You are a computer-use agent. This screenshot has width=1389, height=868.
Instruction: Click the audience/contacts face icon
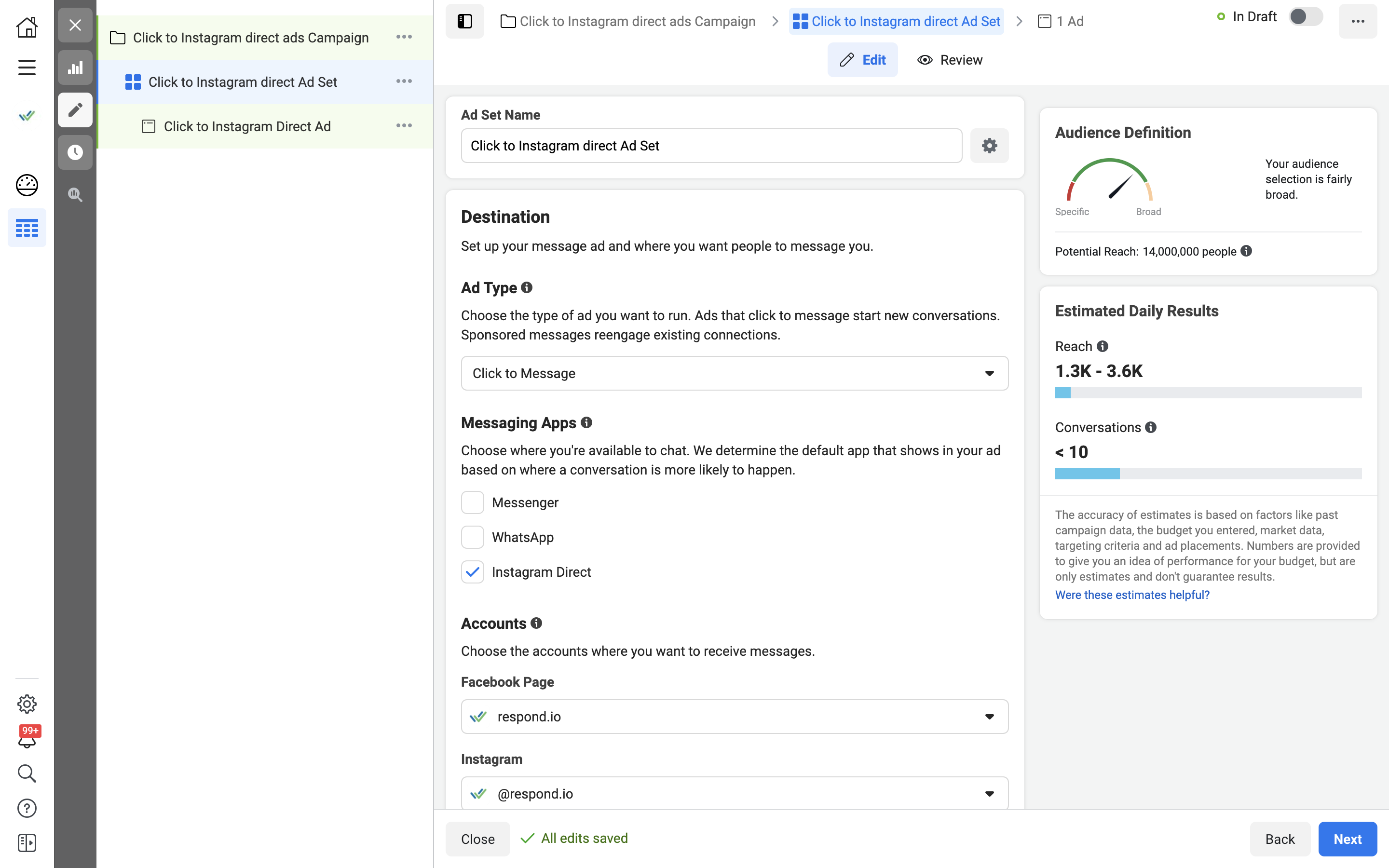tap(26, 185)
